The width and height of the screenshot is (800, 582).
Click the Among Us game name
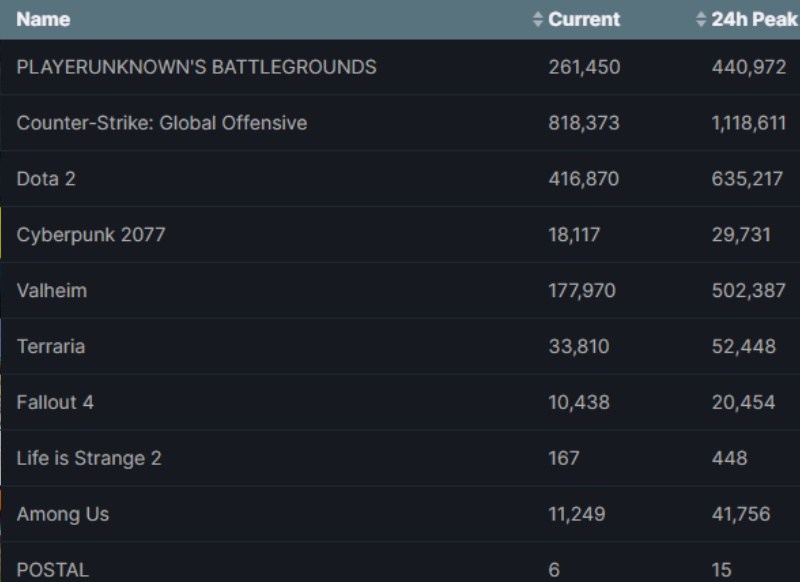point(63,515)
